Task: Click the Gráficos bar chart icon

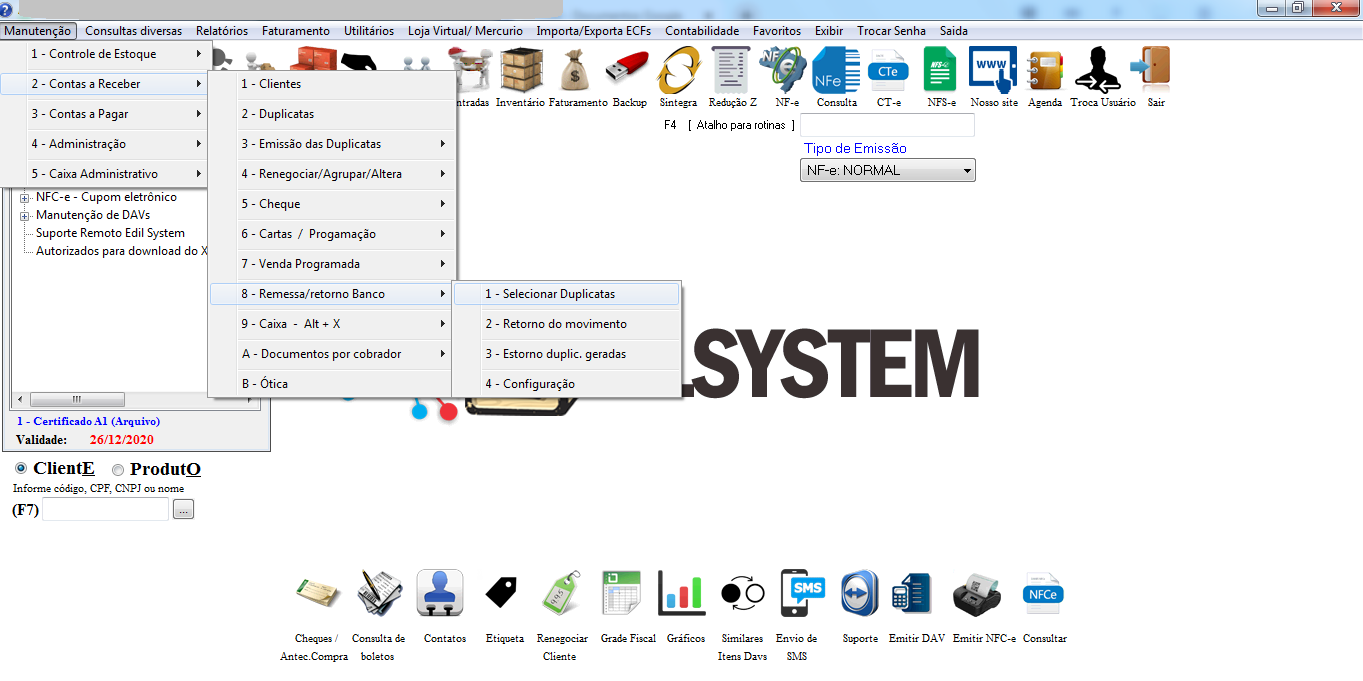Action: [x=681, y=594]
